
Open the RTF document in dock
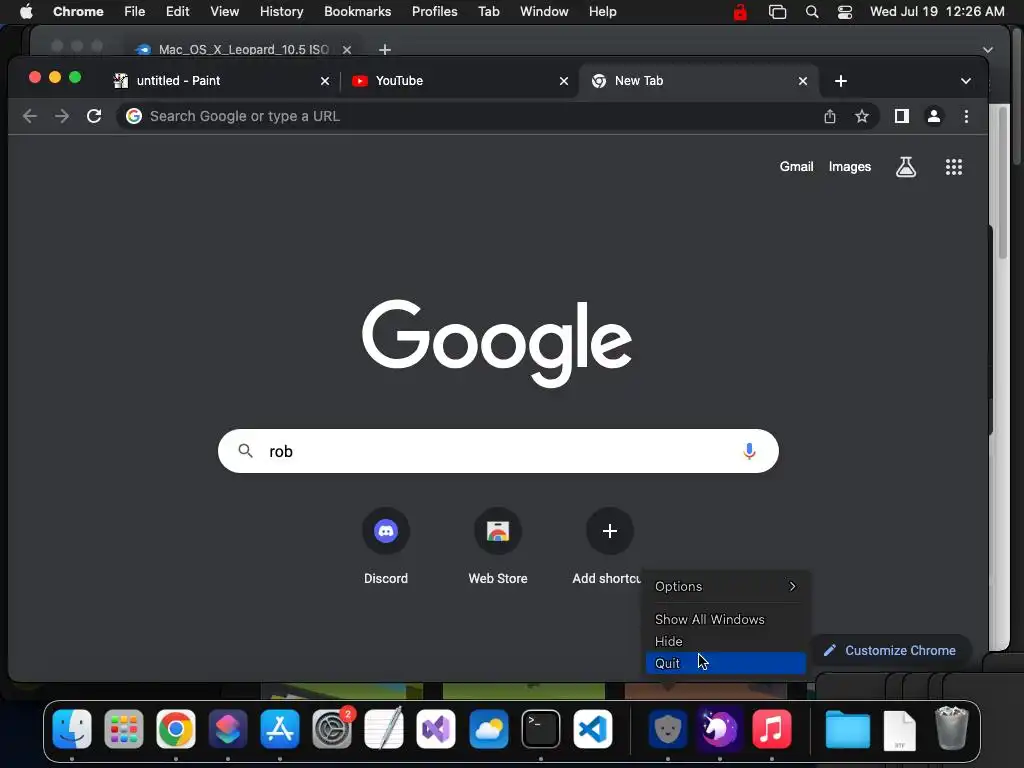pyautogui.click(x=899, y=731)
